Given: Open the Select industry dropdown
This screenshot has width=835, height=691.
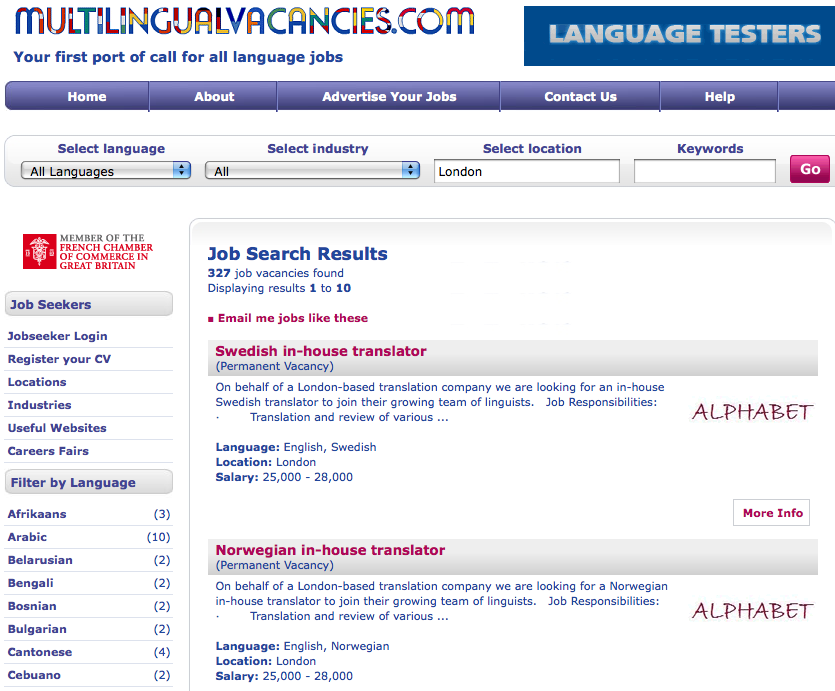Looking at the screenshot, I should [312, 171].
